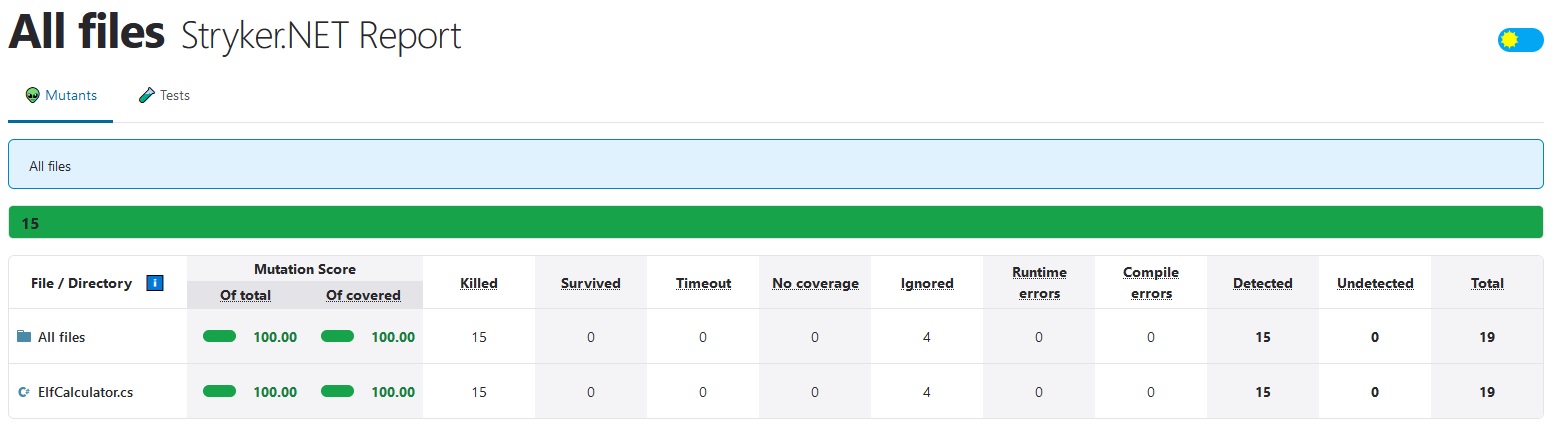Click the Stryker.NET Report subtitle

coord(321,36)
